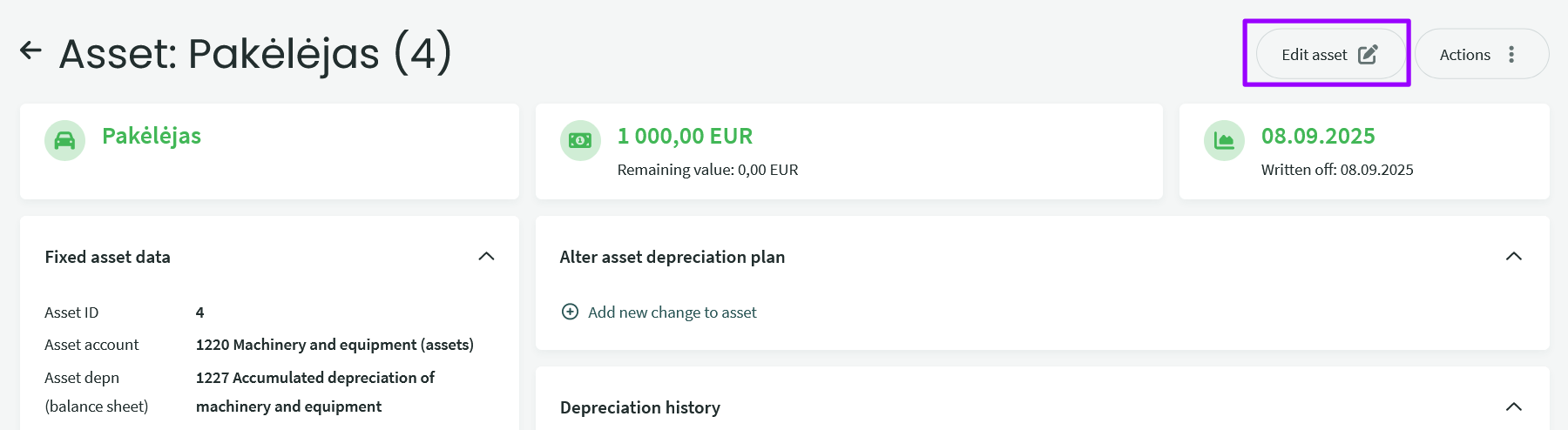Collapse the Fixed asset data section
Image resolution: width=1568 pixels, height=430 pixels.
486,257
